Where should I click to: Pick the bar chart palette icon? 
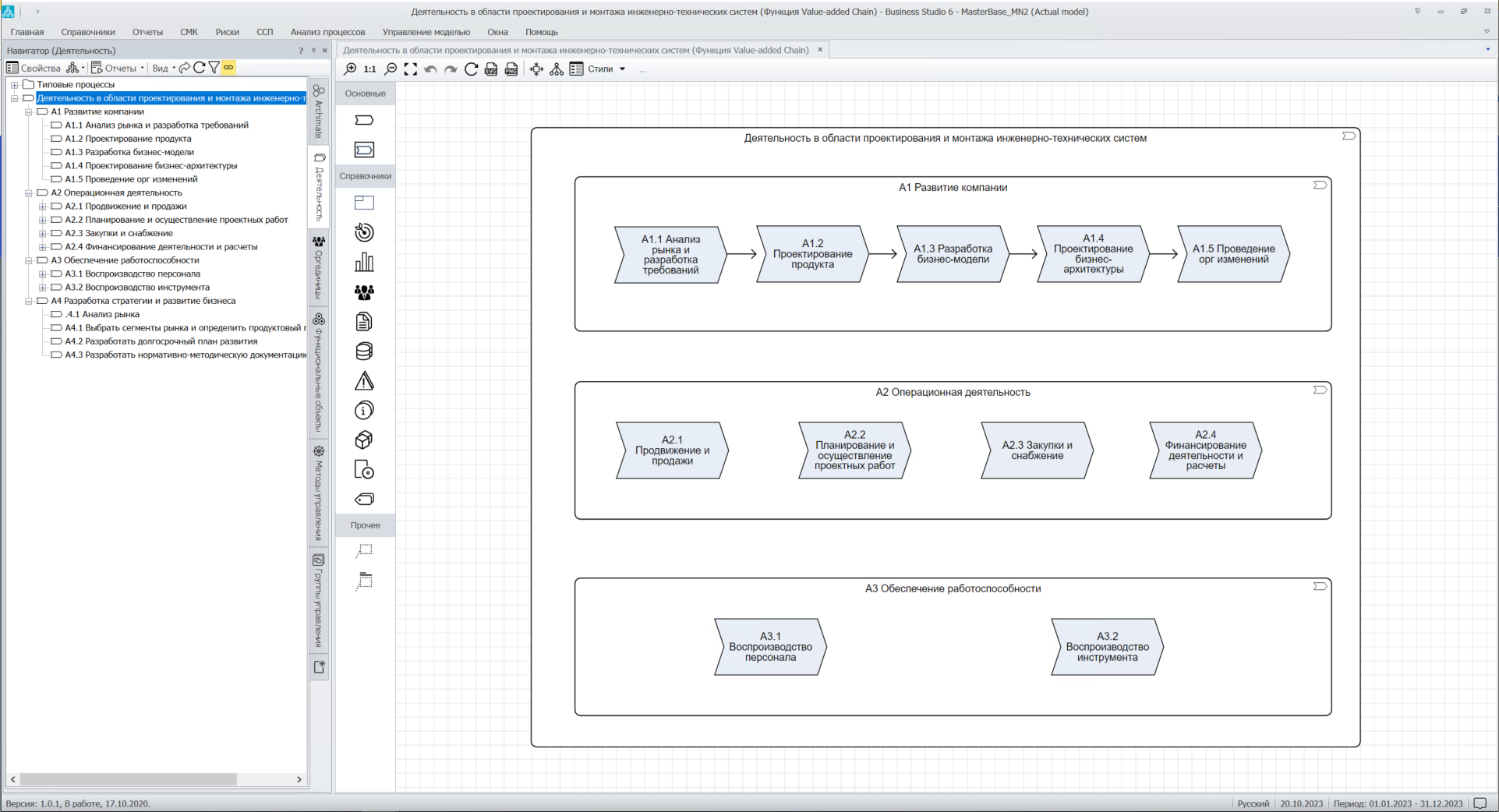tap(364, 263)
